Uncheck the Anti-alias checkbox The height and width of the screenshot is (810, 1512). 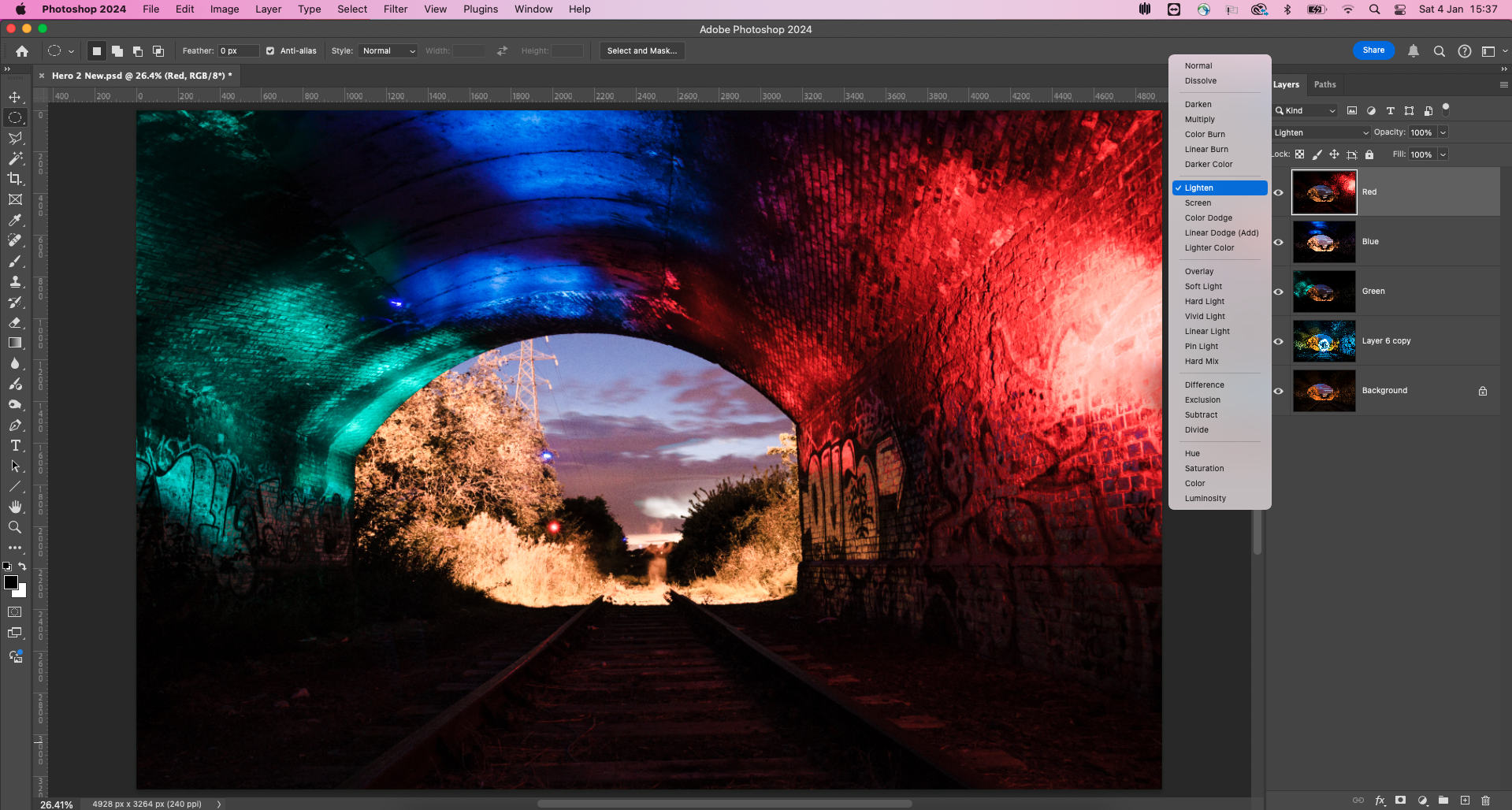click(270, 51)
